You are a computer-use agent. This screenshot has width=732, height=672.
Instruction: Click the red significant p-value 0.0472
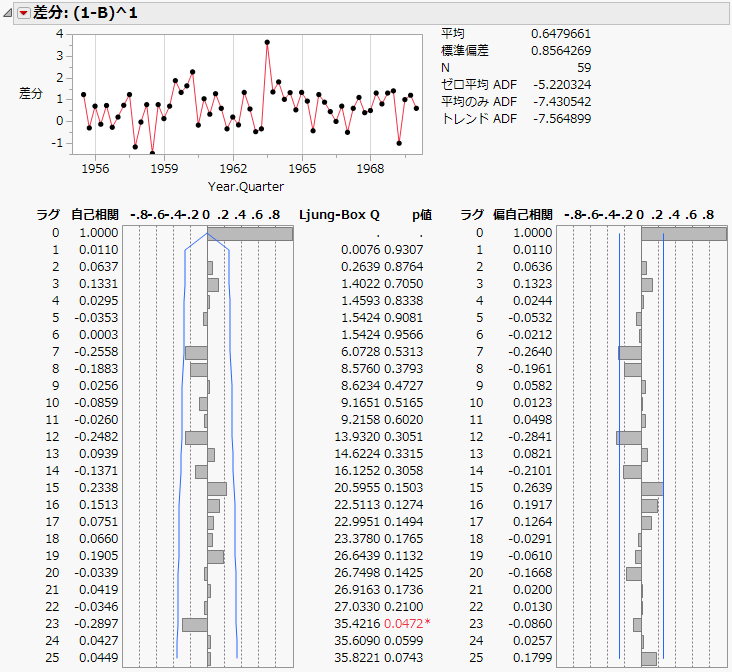pyautogui.click(x=404, y=624)
